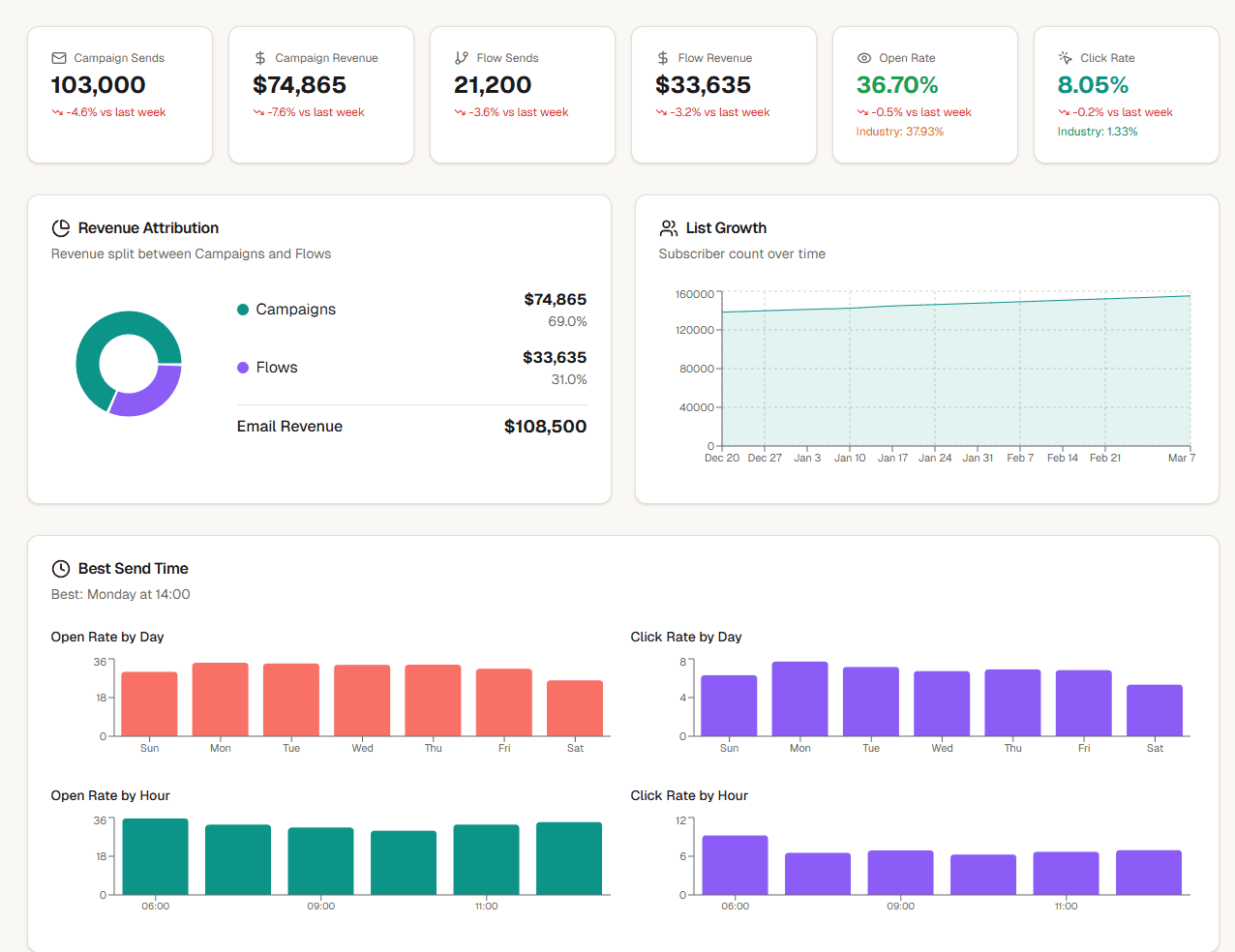Click the Click Rate cursor icon
The image size is (1235, 952).
click(1067, 57)
